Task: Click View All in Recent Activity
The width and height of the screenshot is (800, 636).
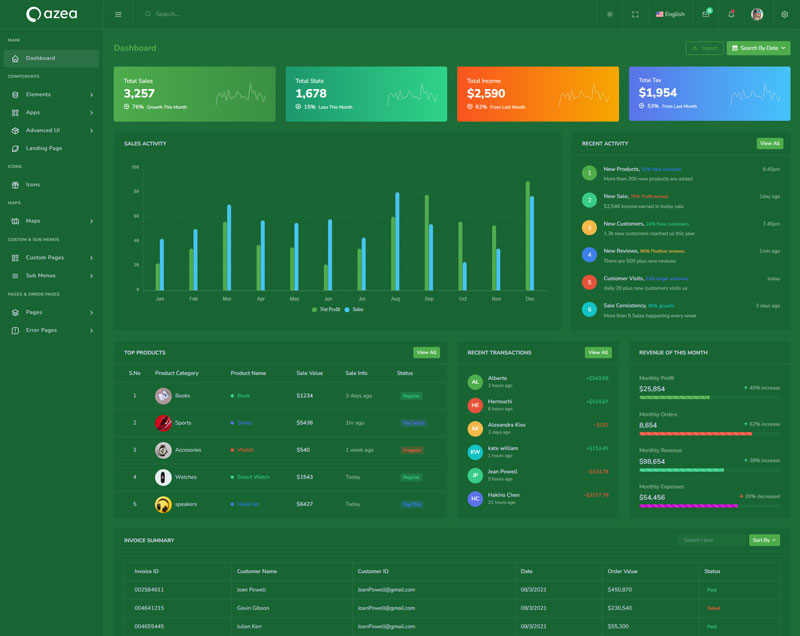Action: [x=769, y=144]
